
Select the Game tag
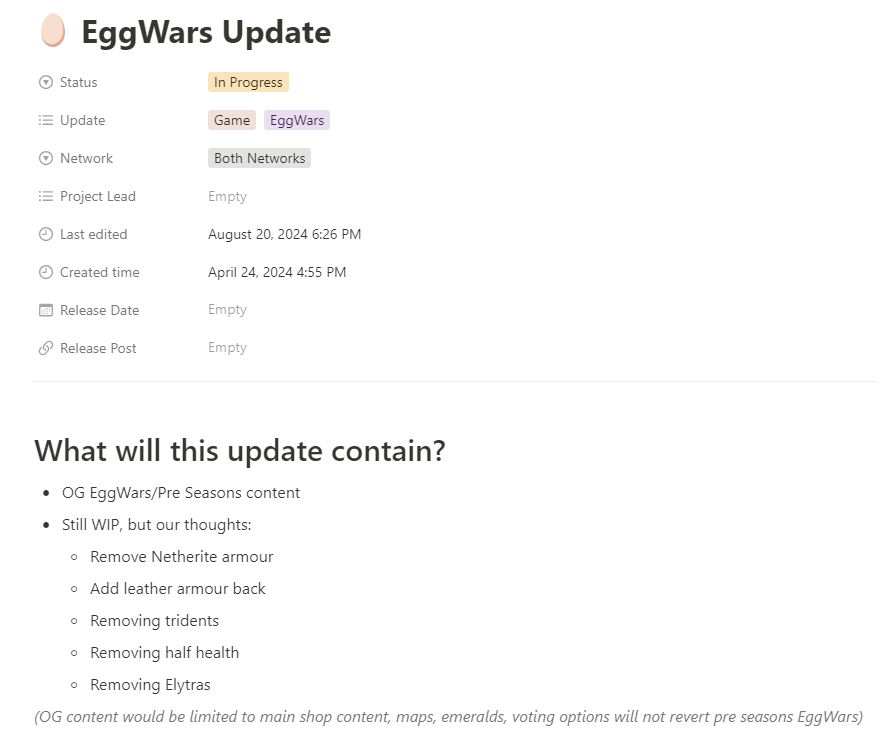pyautogui.click(x=232, y=120)
